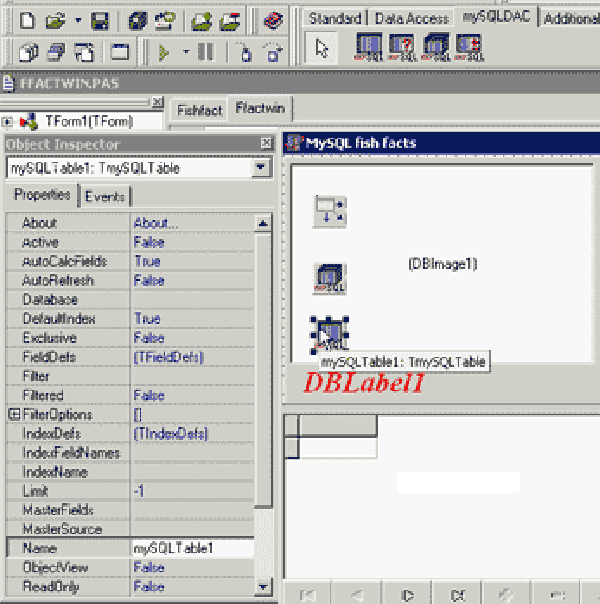This screenshot has width=600, height=604.
Task: Open the dropdown arrow beside Open icon
Action: [x=78, y=20]
